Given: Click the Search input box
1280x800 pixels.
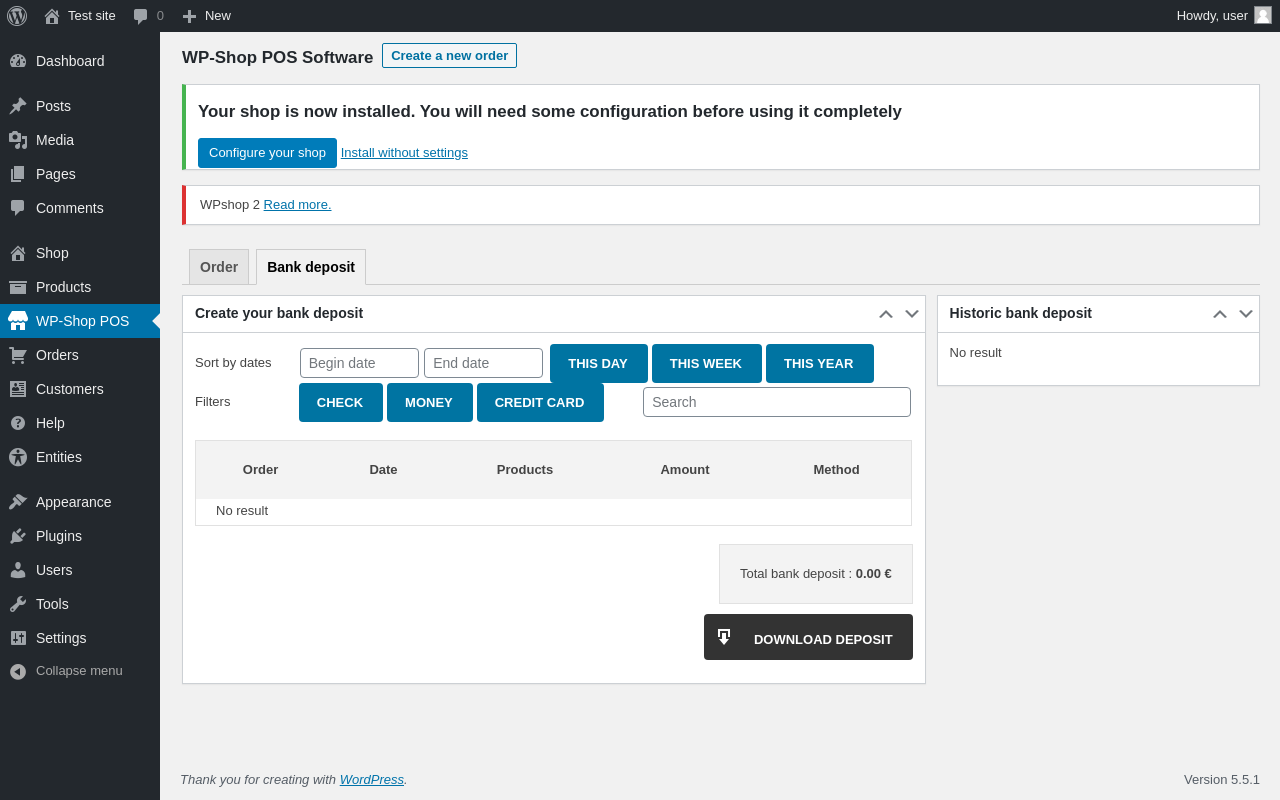Looking at the screenshot, I should 777,402.
